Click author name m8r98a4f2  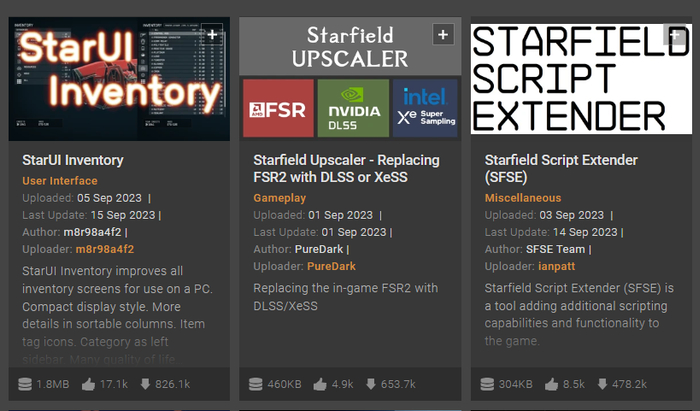(x=92, y=232)
